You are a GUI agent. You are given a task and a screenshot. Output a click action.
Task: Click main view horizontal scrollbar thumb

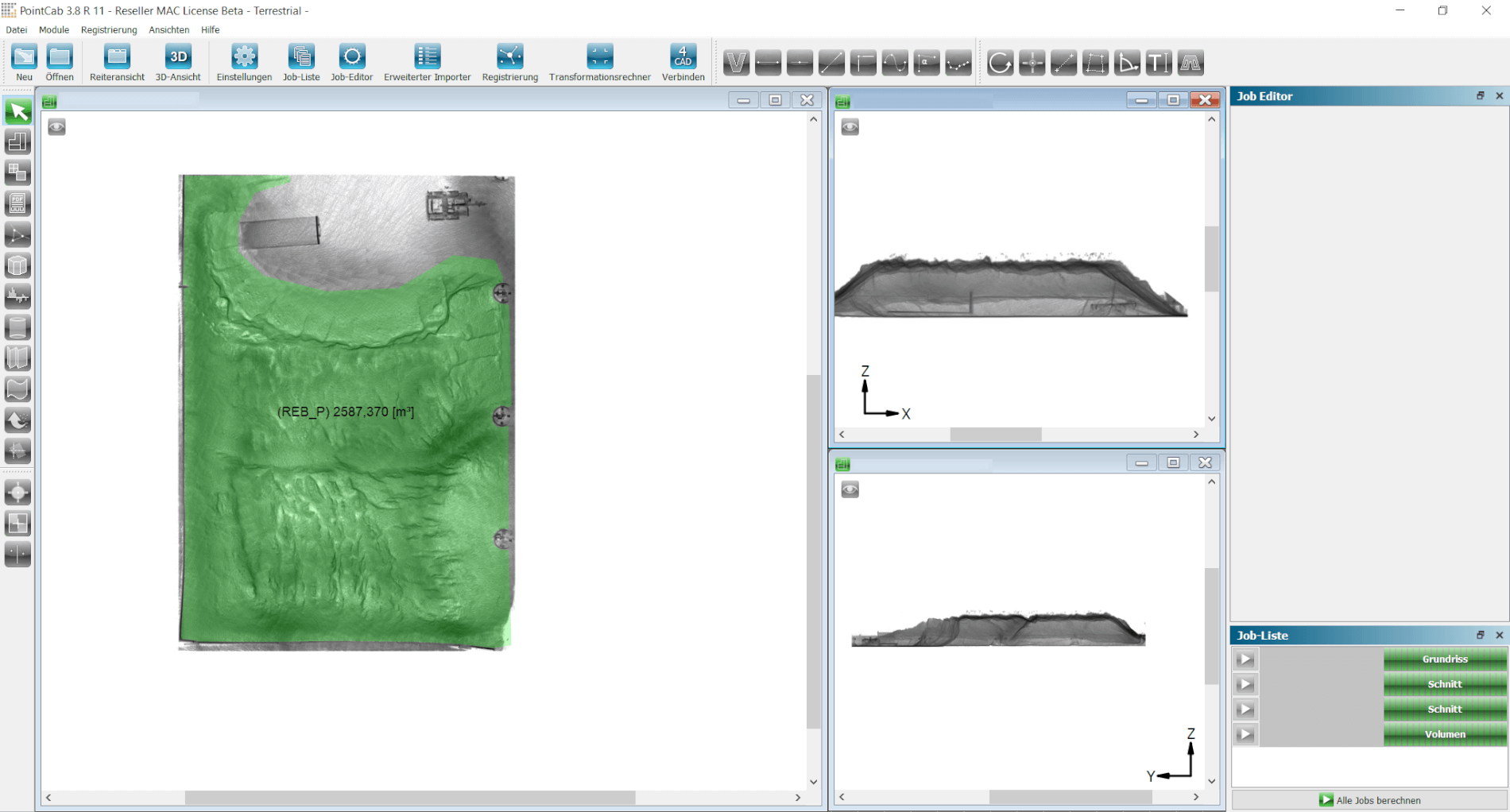(x=409, y=798)
